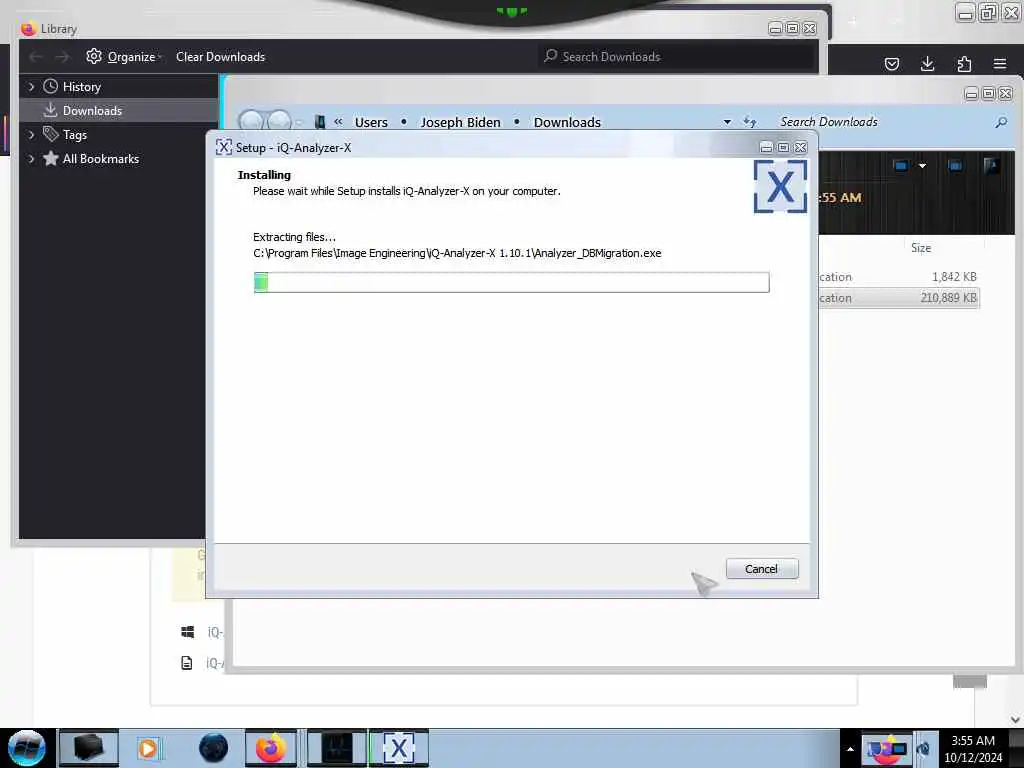Click Size column header in Explorer
The width and height of the screenshot is (1024, 768).
pyautogui.click(x=921, y=248)
